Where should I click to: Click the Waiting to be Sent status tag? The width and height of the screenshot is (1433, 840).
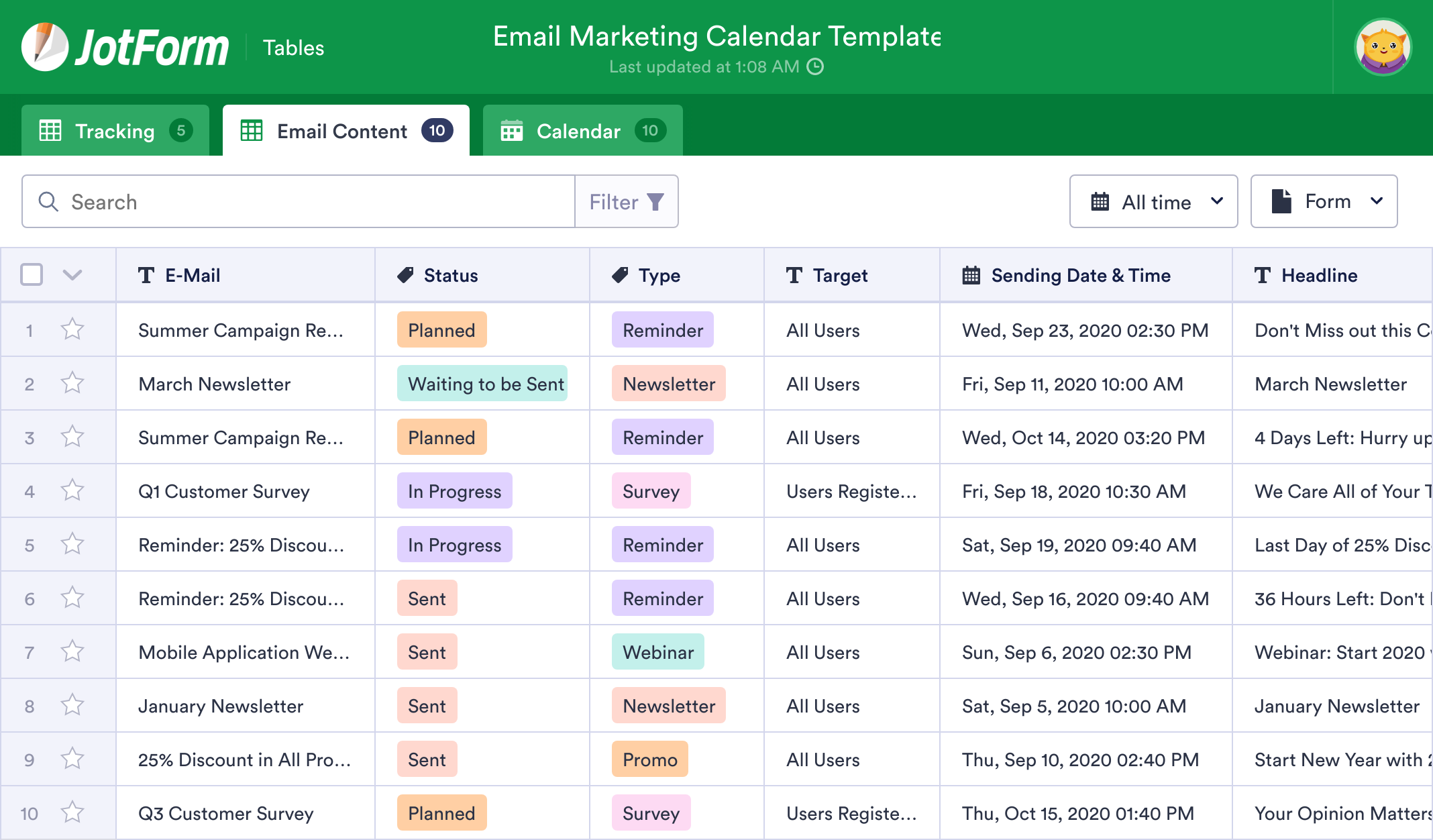pos(482,384)
